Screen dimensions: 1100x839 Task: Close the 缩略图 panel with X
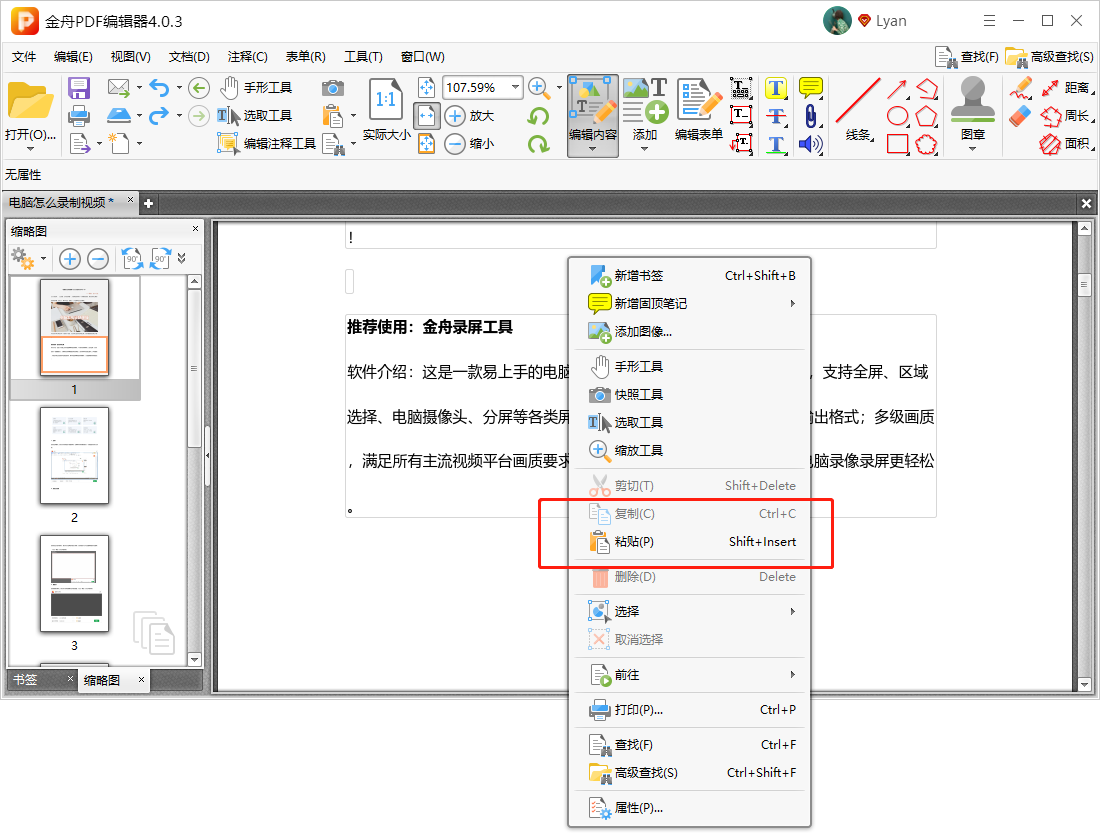point(195,229)
